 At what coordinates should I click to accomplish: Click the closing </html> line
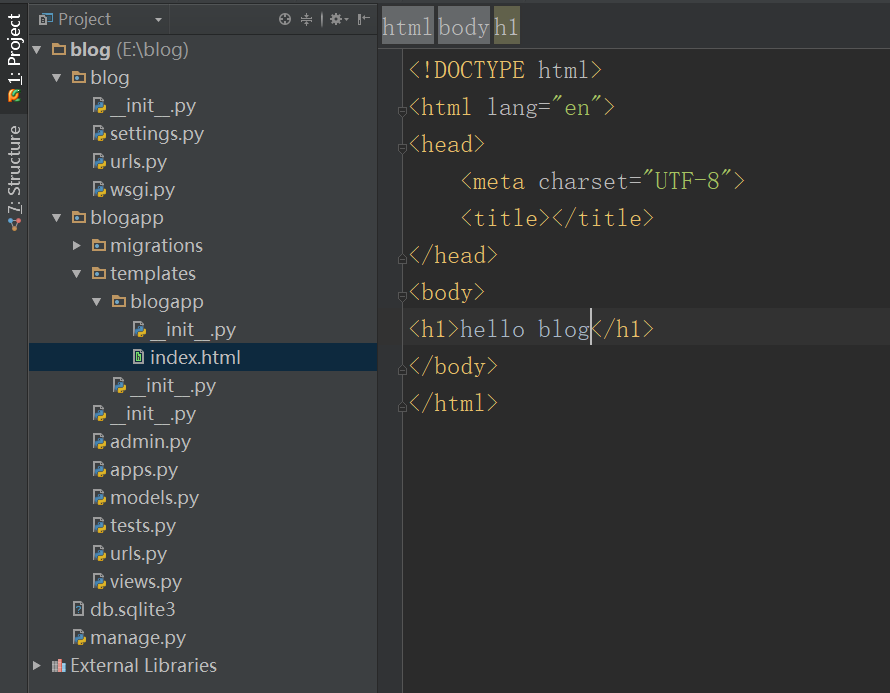coord(453,404)
